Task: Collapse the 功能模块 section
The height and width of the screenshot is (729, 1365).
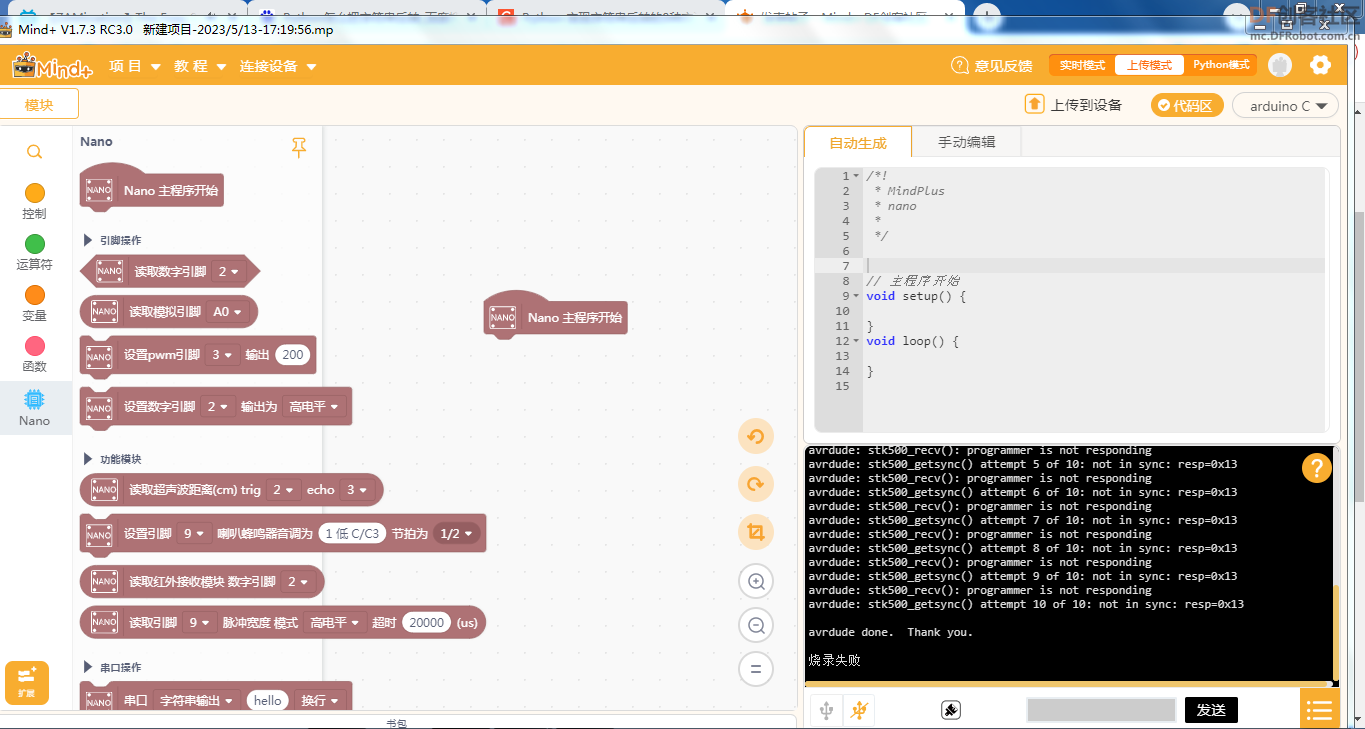Action: click(88, 459)
